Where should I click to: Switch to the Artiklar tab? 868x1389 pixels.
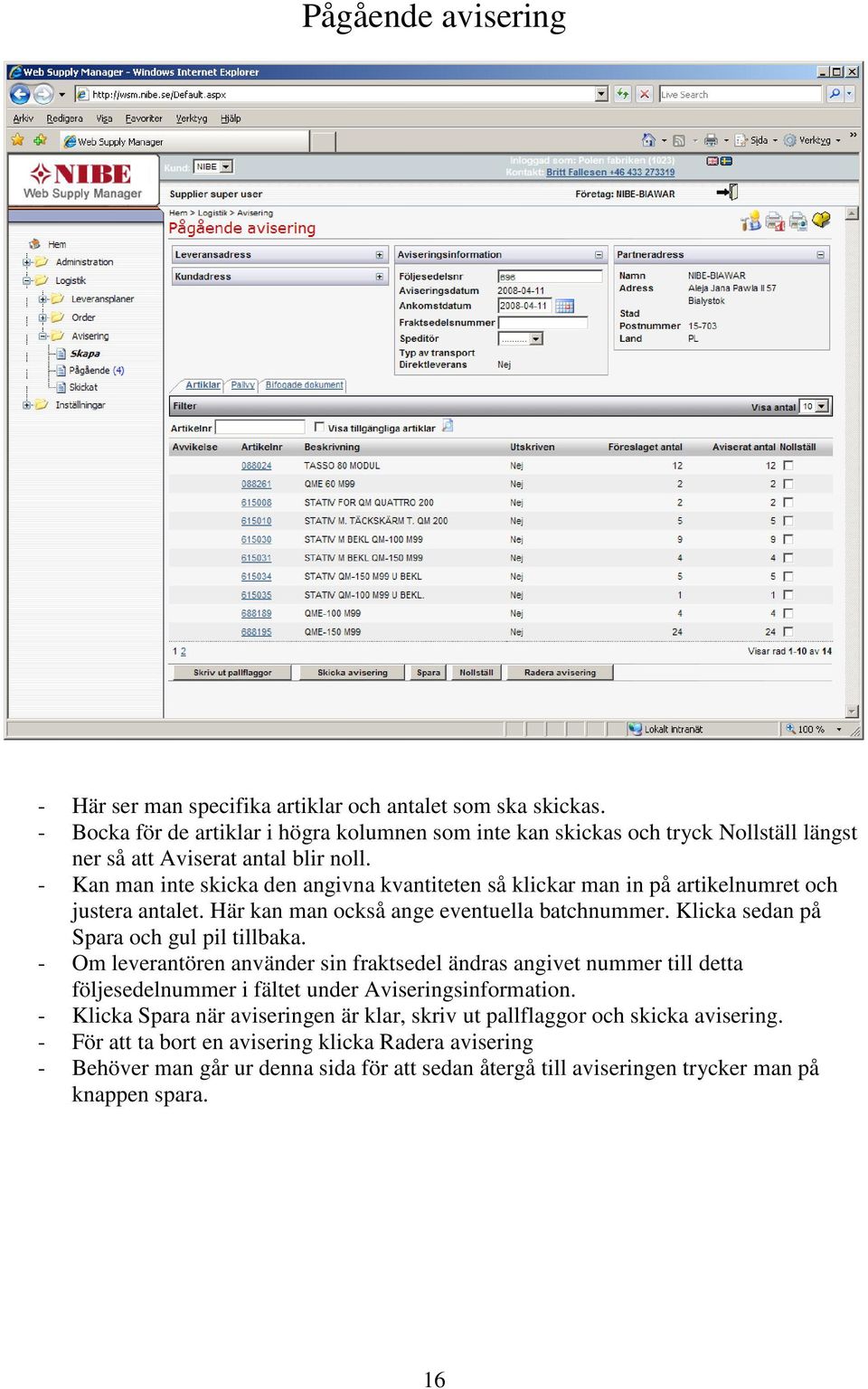coord(203,385)
